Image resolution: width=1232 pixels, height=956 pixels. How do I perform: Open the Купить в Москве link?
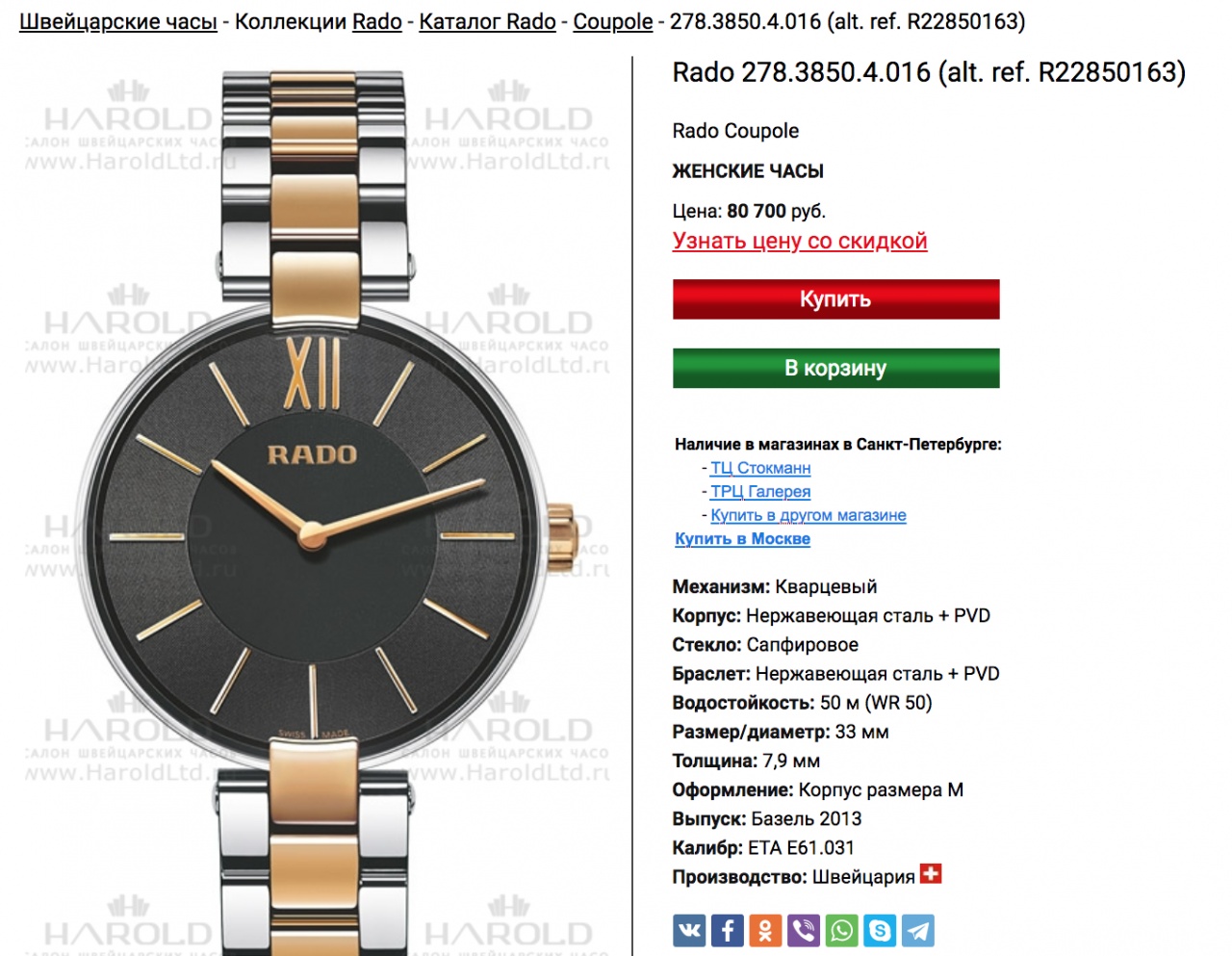742,538
